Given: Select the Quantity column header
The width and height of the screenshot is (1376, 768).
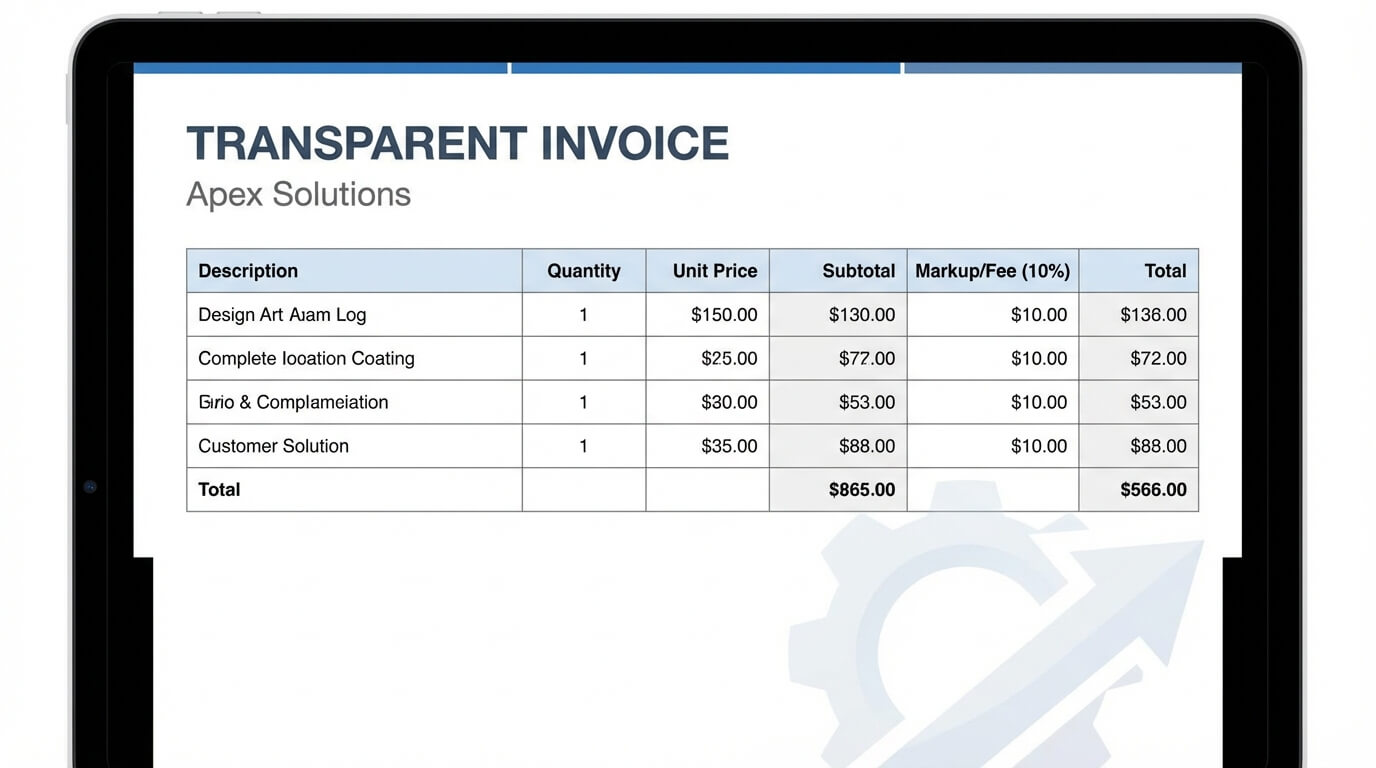Looking at the screenshot, I should (x=583, y=271).
